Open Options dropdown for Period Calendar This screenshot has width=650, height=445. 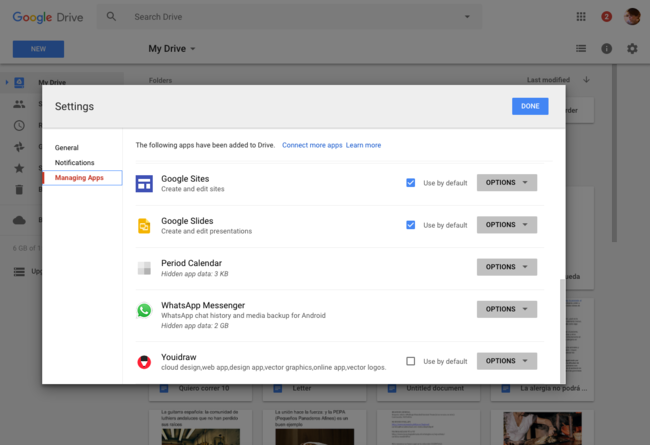click(x=507, y=267)
